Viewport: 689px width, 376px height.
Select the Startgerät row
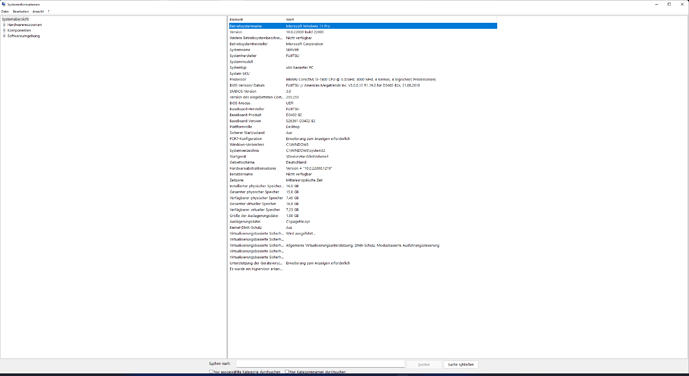coord(363,156)
